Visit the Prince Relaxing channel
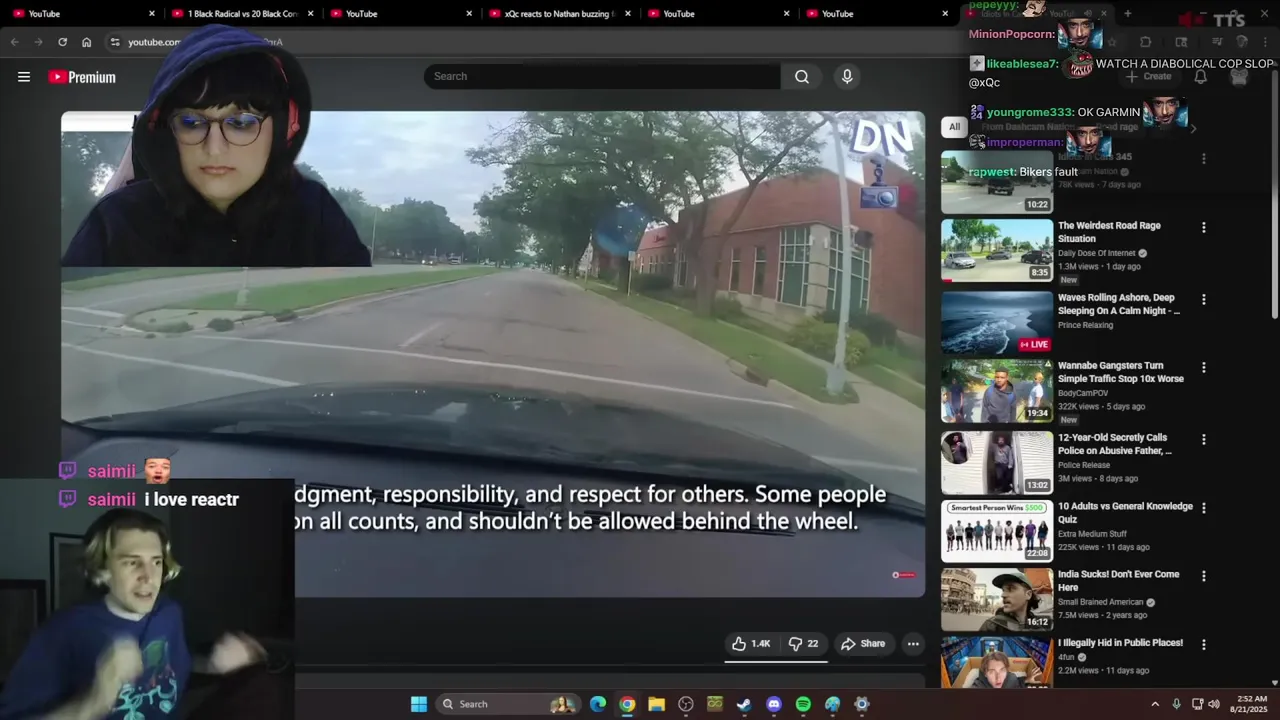1280x720 pixels. 1085,325
